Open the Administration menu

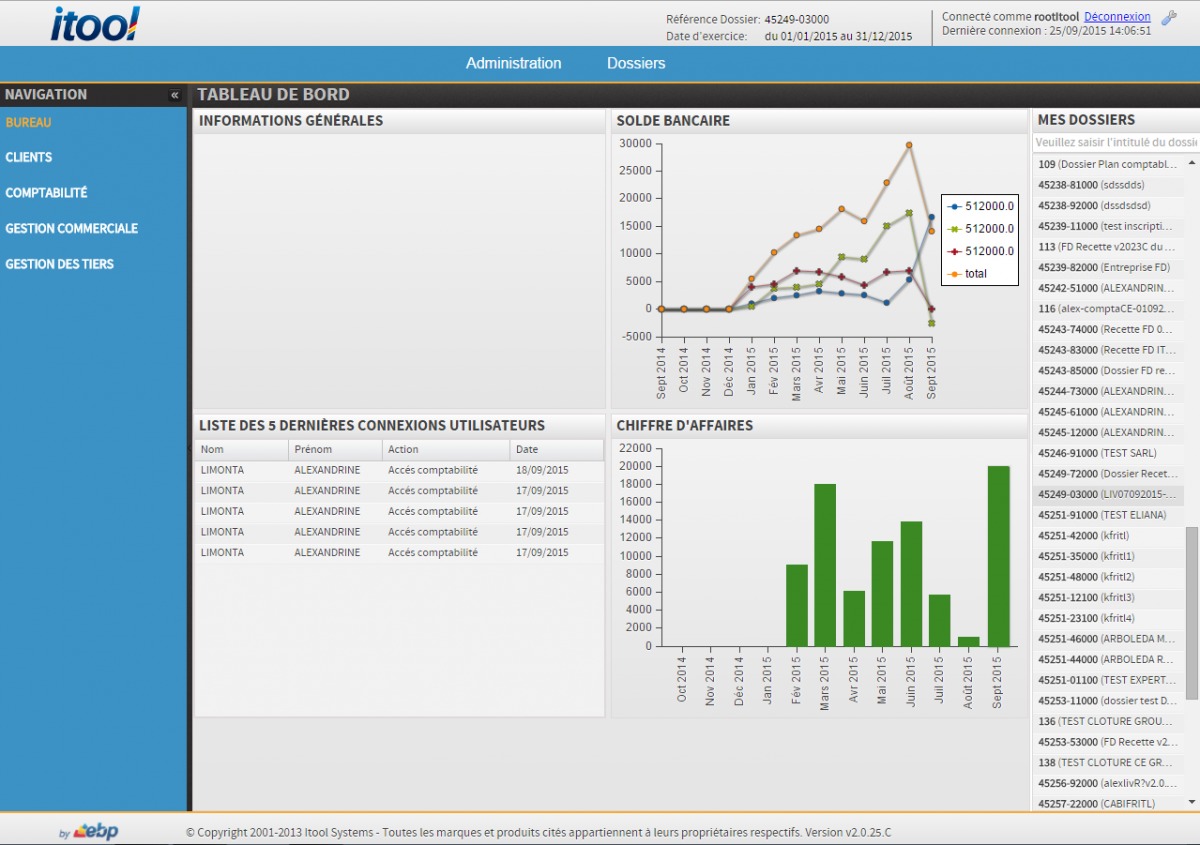(513, 63)
